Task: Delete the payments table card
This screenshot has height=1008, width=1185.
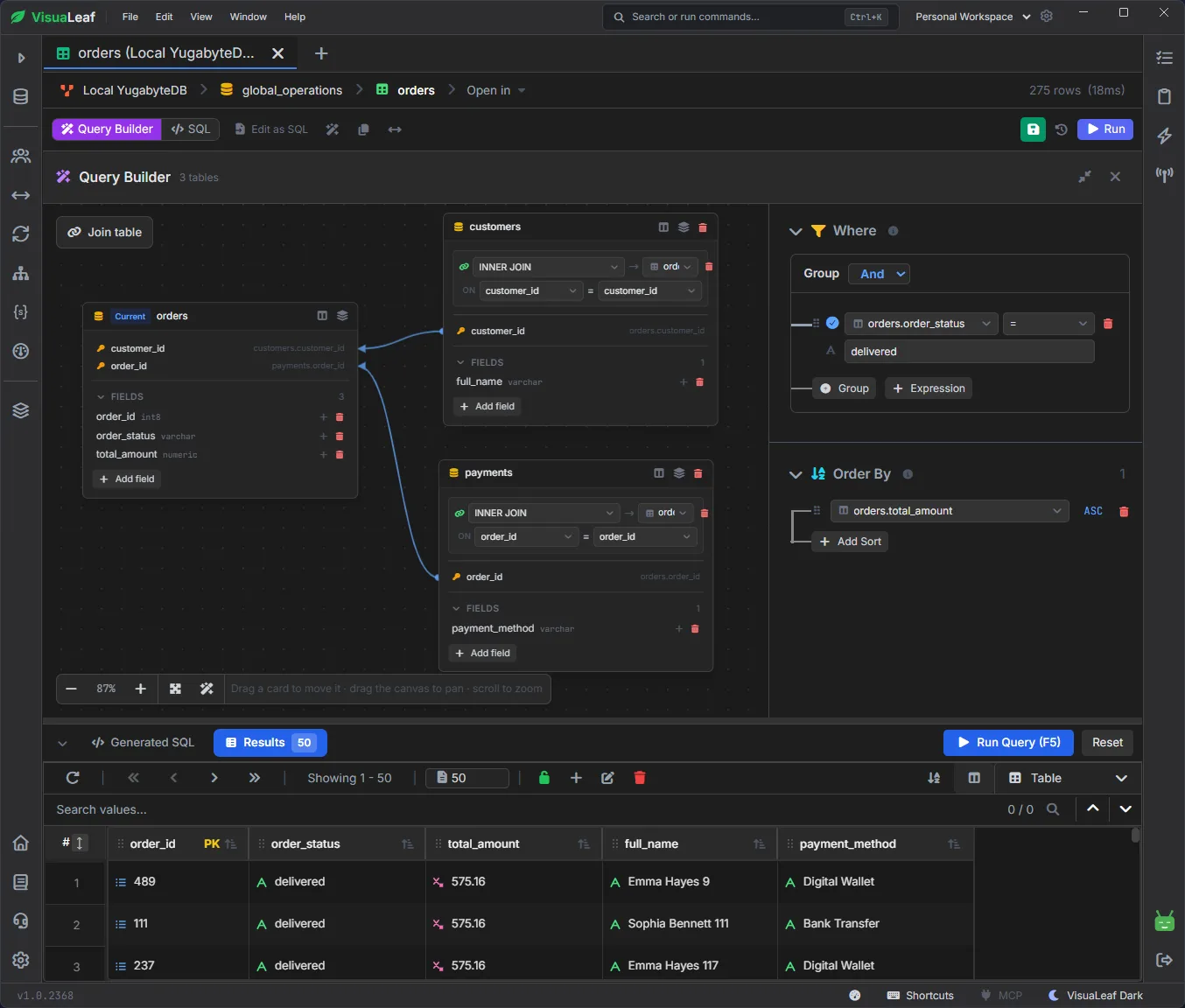Action: click(698, 473)
